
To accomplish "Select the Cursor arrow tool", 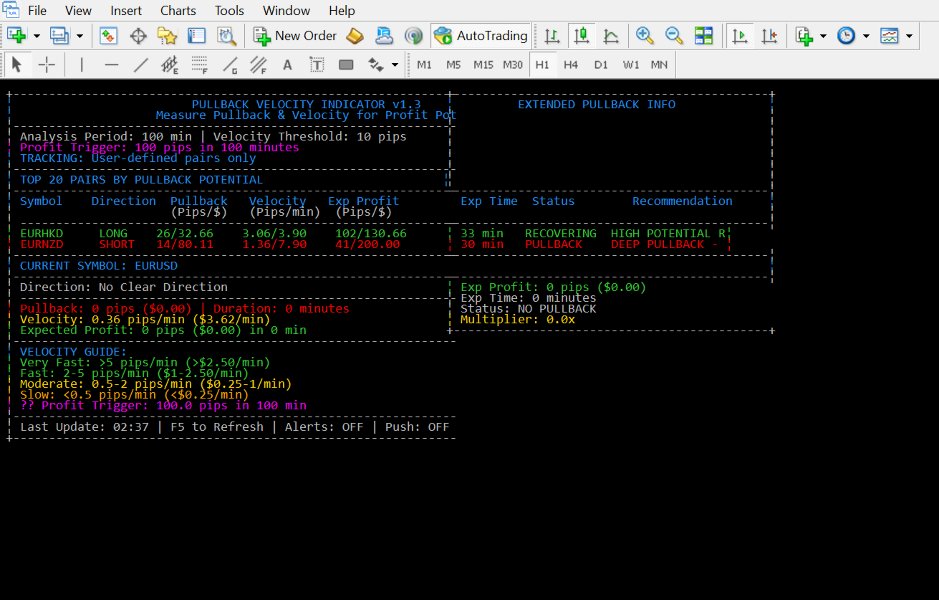I will [x=17, y=65].
